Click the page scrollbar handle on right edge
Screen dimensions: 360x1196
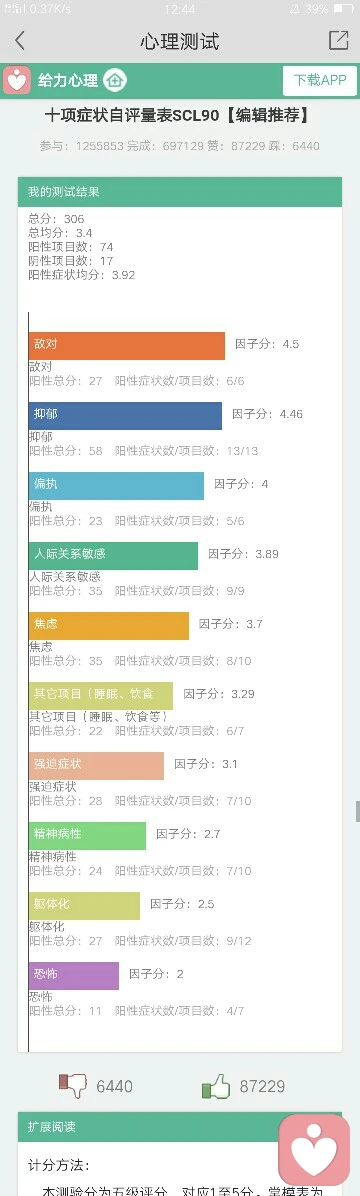358,812
